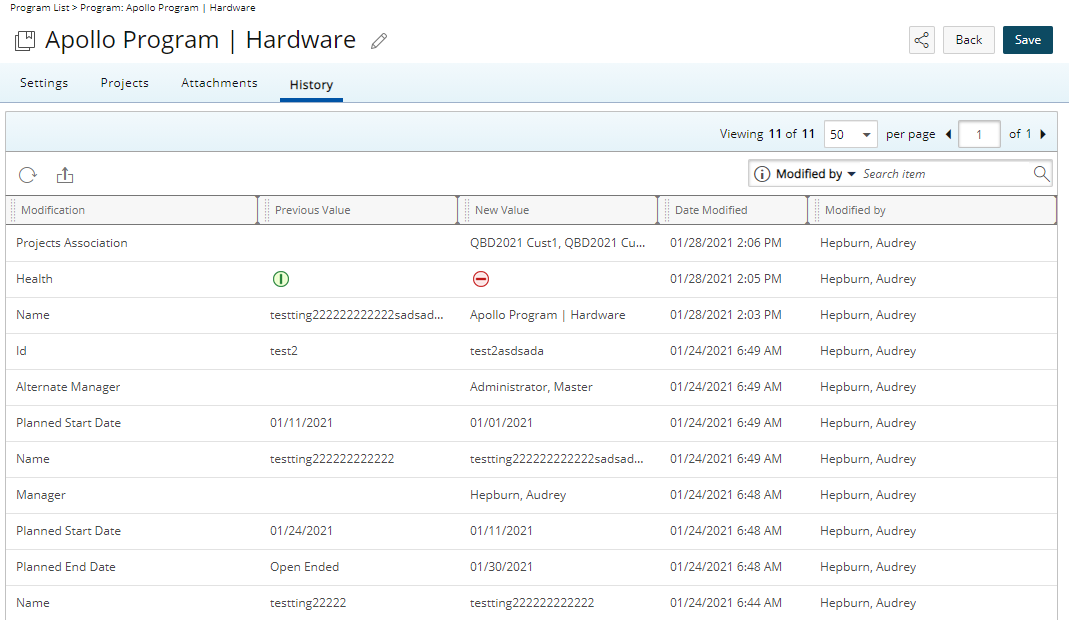Go to next page arrow
Viewport: 1069px width, 622px height.
(x=1043, y=134)
